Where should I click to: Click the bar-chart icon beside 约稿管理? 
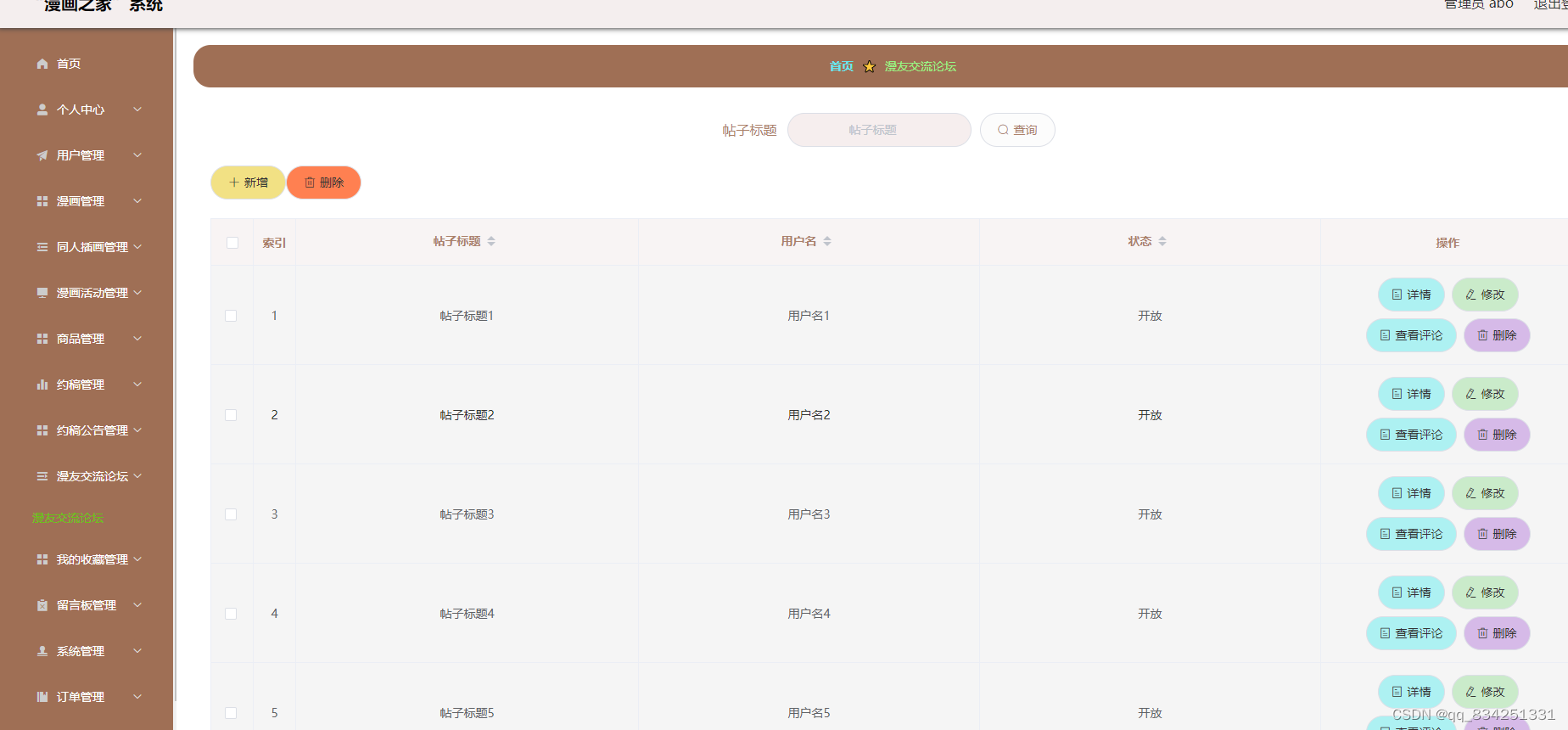(42, 385)
